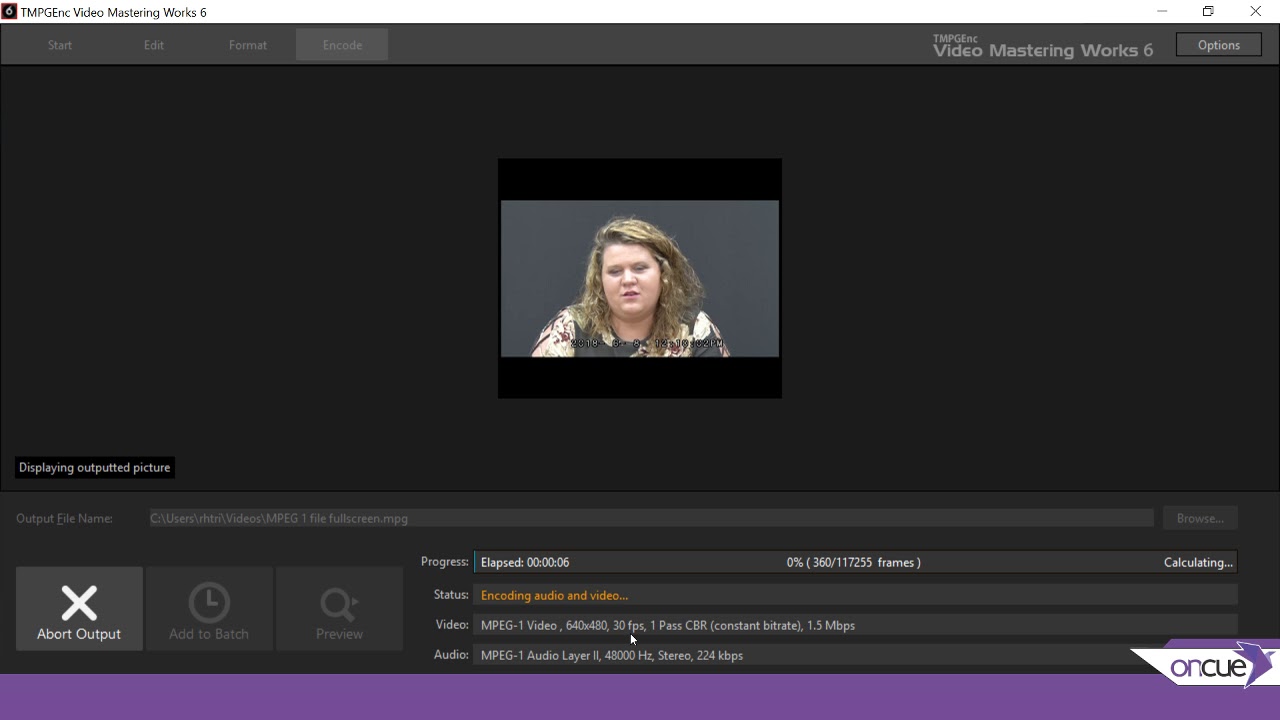This screenshot has width=1280, height=720.
Task: Click the 'MPEG-1 Audio Layer II' audio info text
Action: pyautogui.click(x=612, y=655)
